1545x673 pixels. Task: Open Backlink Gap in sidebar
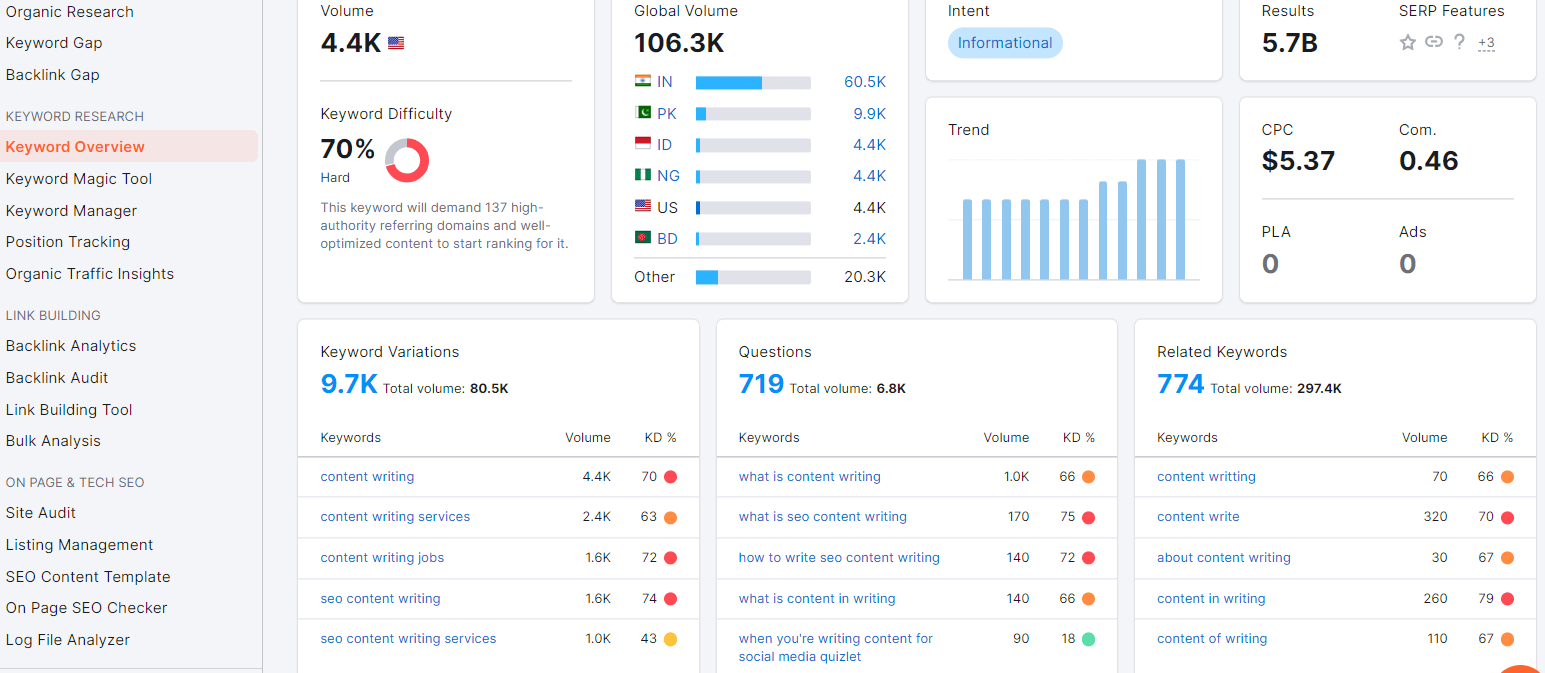[x=53, y=75]
